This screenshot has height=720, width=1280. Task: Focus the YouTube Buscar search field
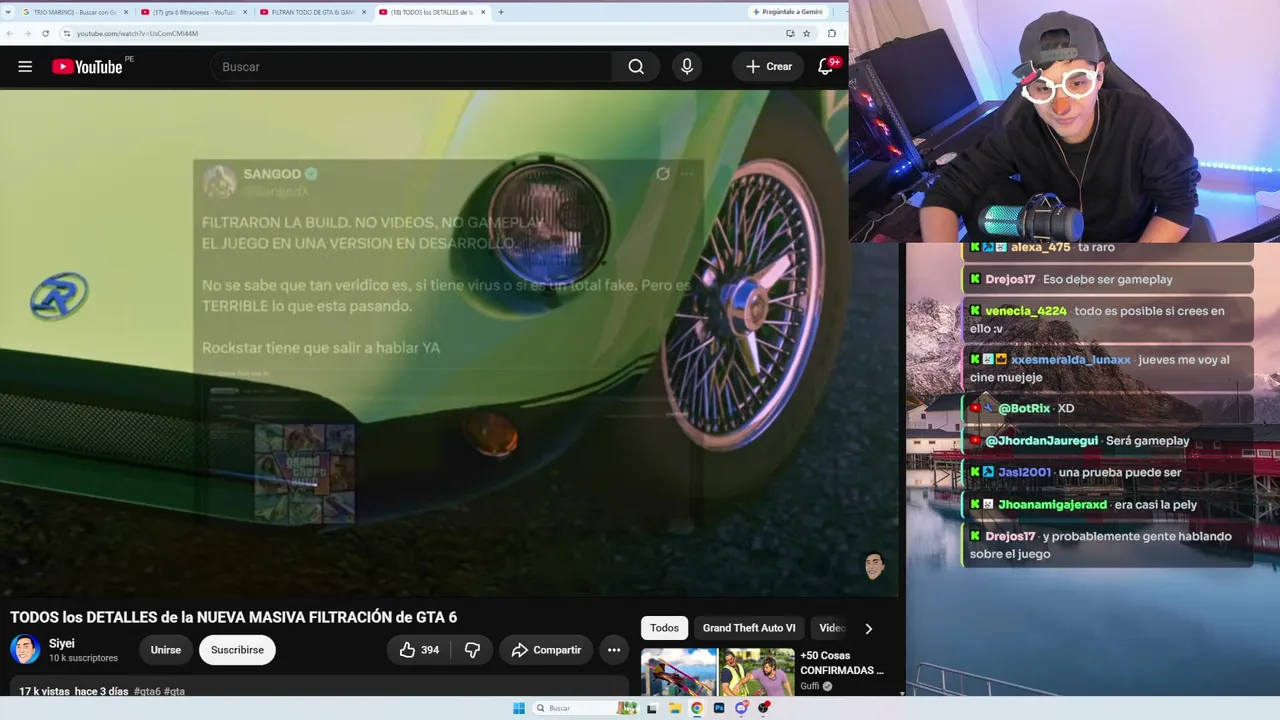coord(411,67)
